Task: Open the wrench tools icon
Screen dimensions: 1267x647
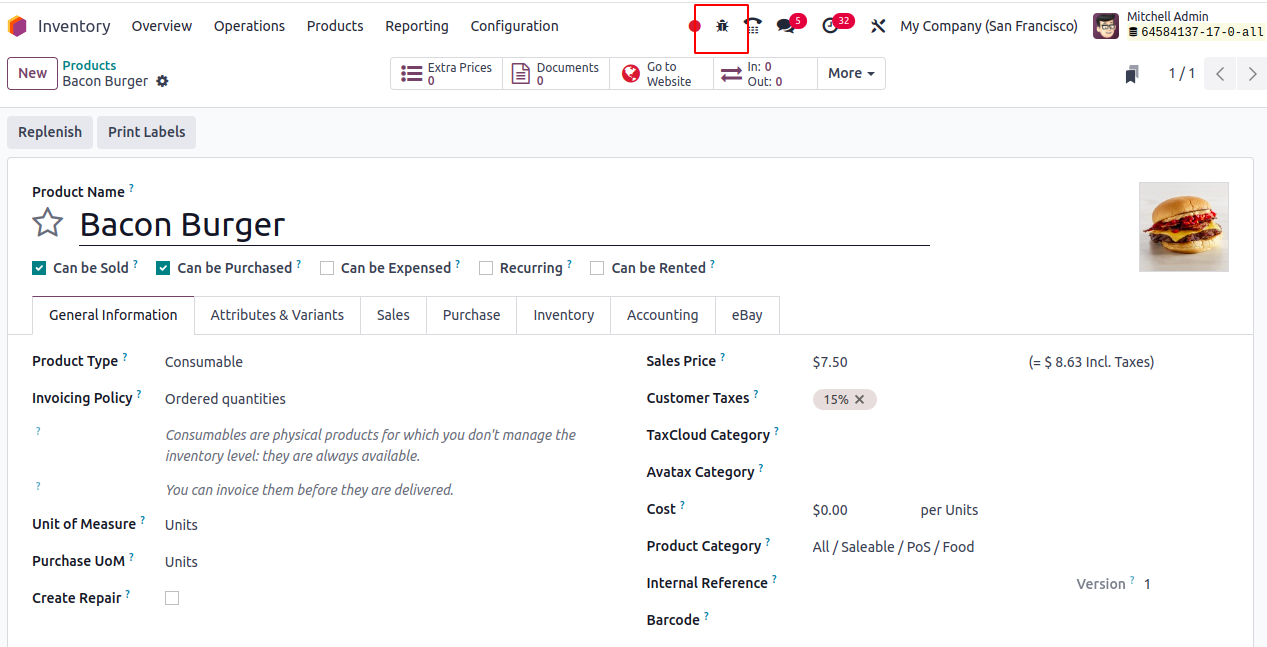Action: [x=878, y=26]
